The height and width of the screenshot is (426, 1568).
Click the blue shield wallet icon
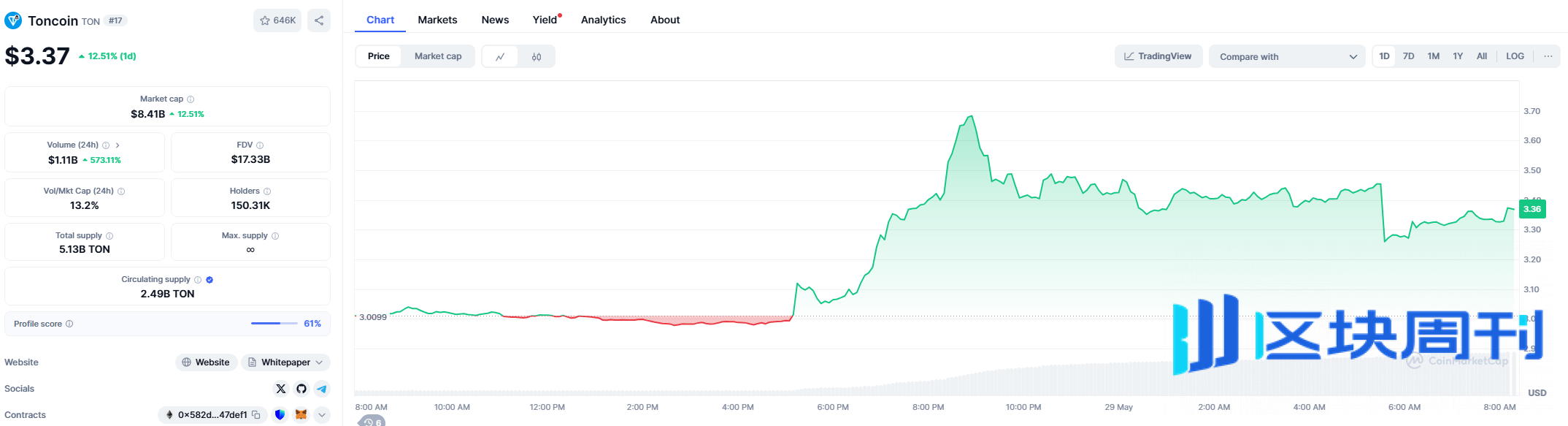[x=280, y=415]
